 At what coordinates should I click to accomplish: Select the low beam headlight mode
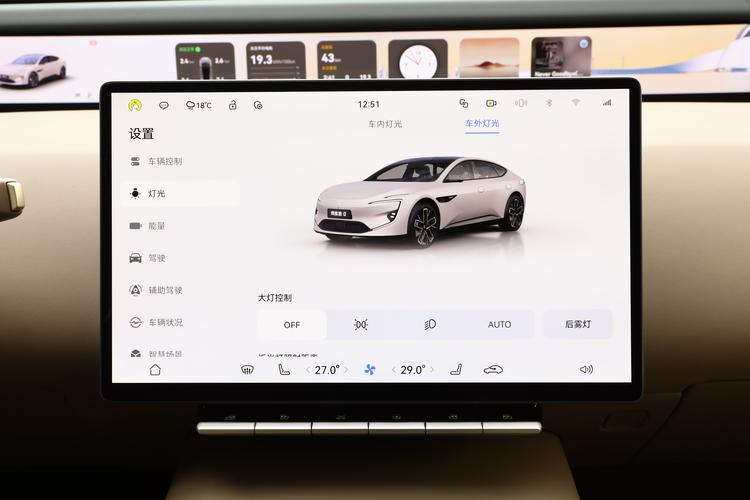430,324
